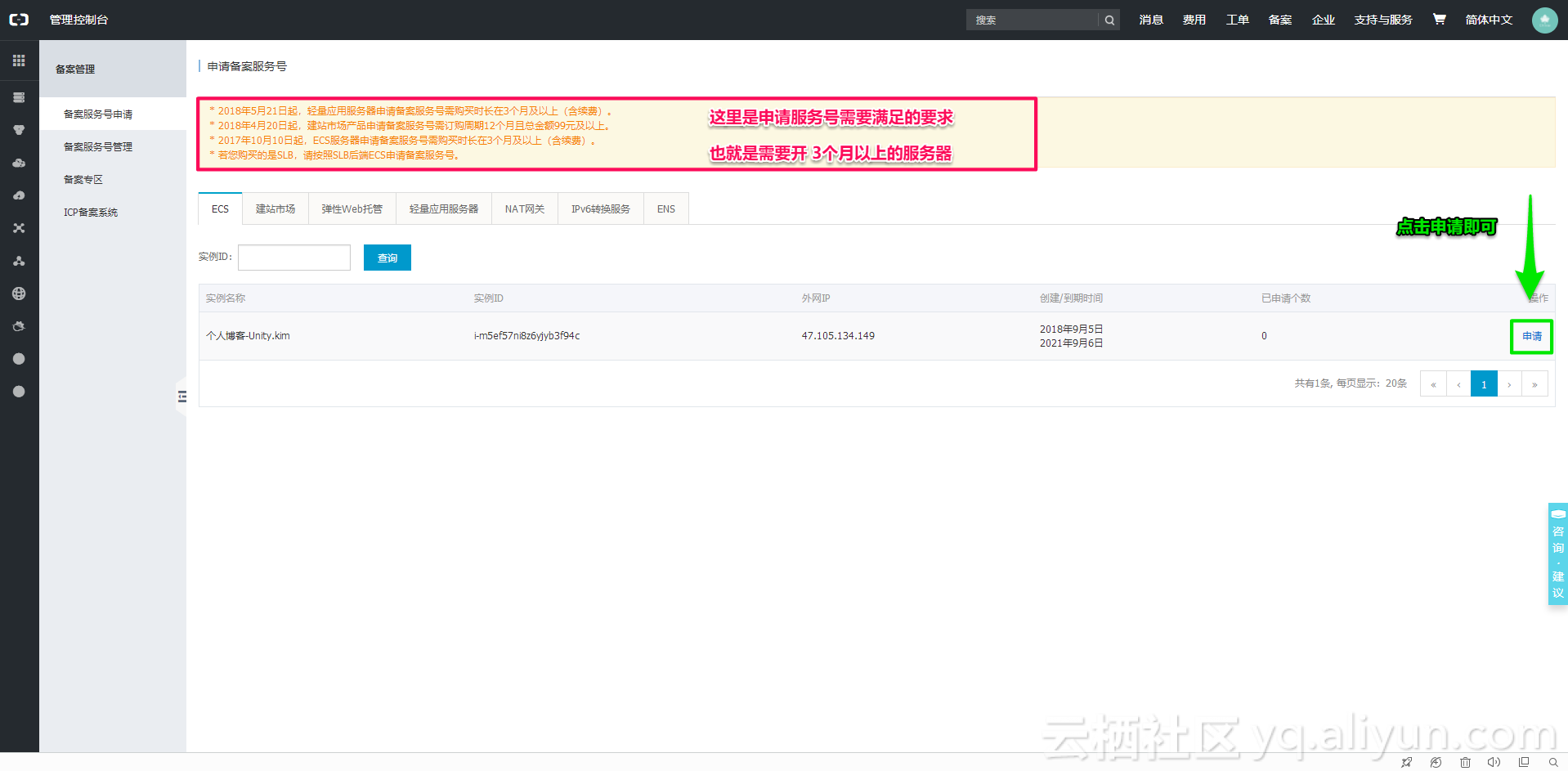Screen dimensions: 1568x771
Task: Click the trash icon in bottom toolbar
Action: coord(1465,762)
